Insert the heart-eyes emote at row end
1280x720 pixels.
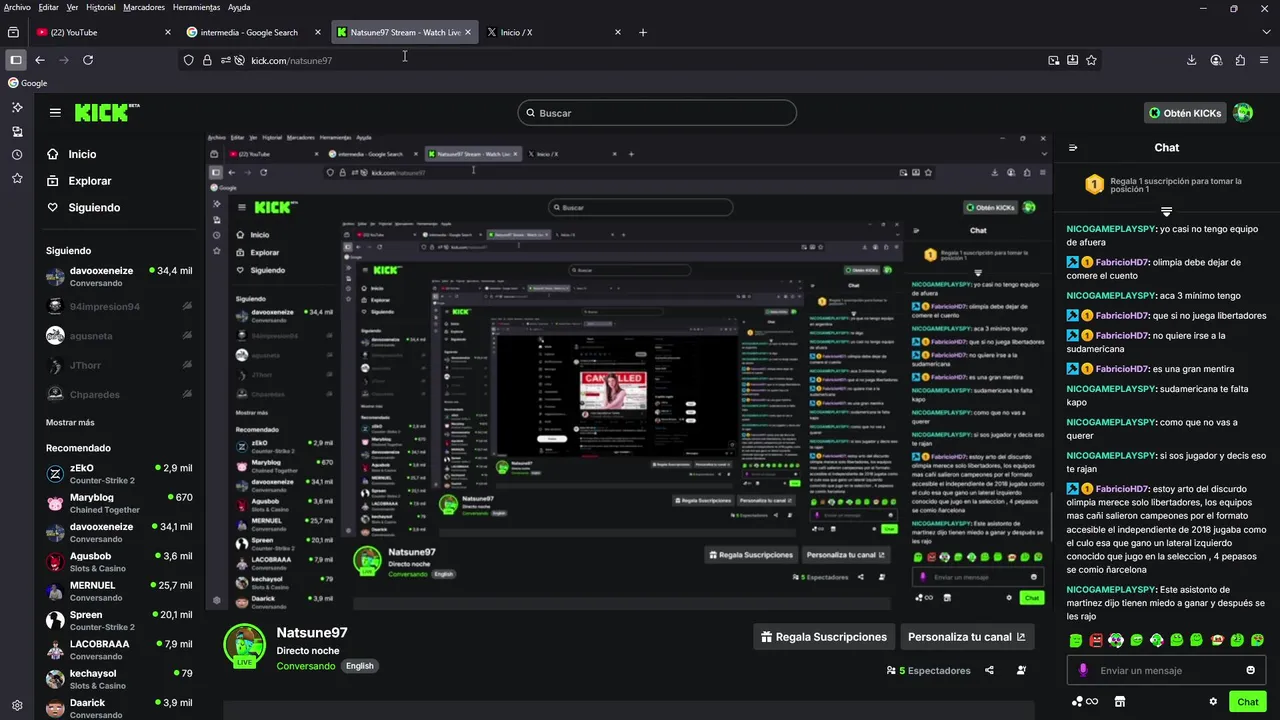pos(1257,640)
